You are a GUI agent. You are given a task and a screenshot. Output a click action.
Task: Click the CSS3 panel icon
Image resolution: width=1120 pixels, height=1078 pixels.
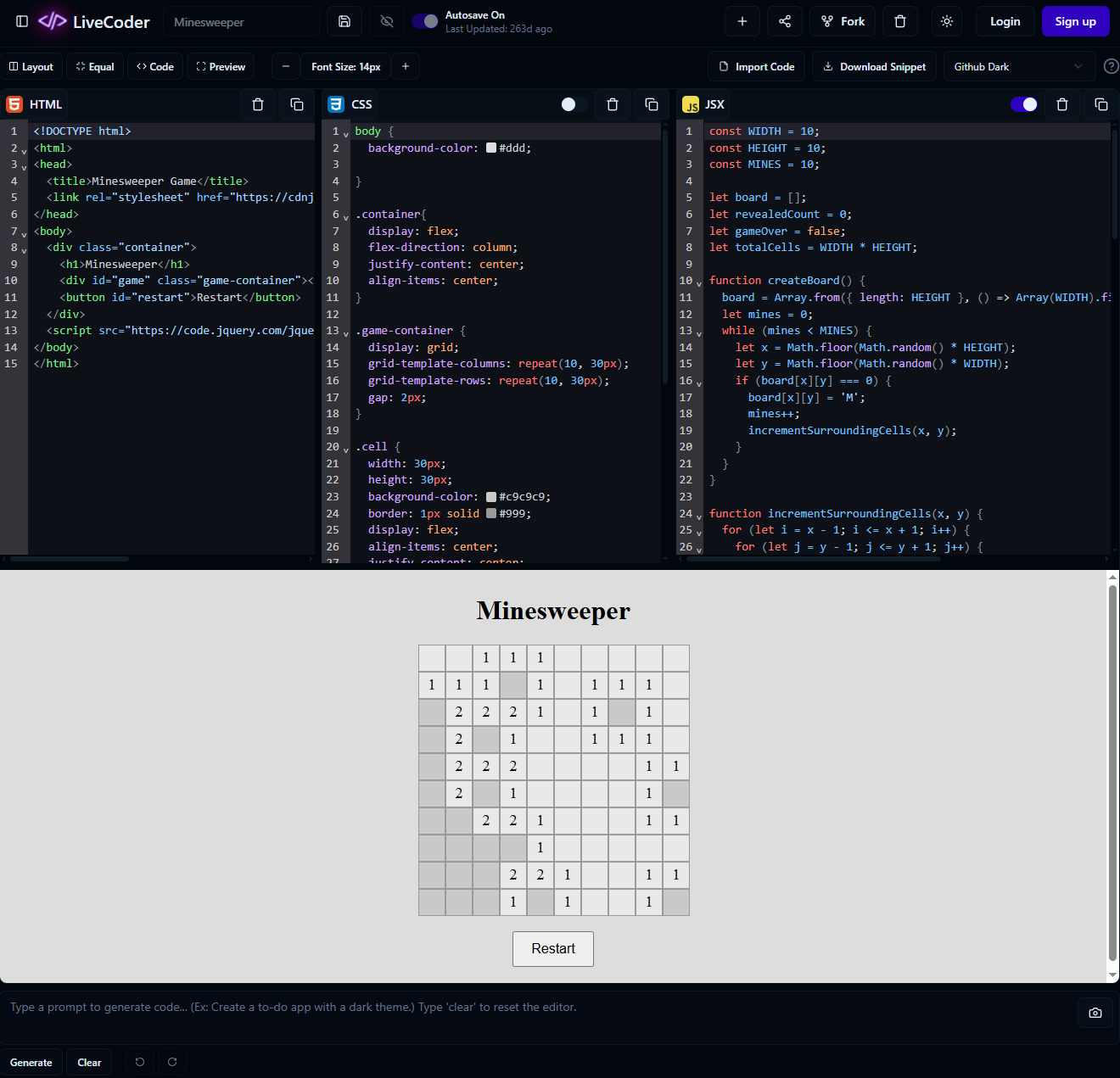336,104
